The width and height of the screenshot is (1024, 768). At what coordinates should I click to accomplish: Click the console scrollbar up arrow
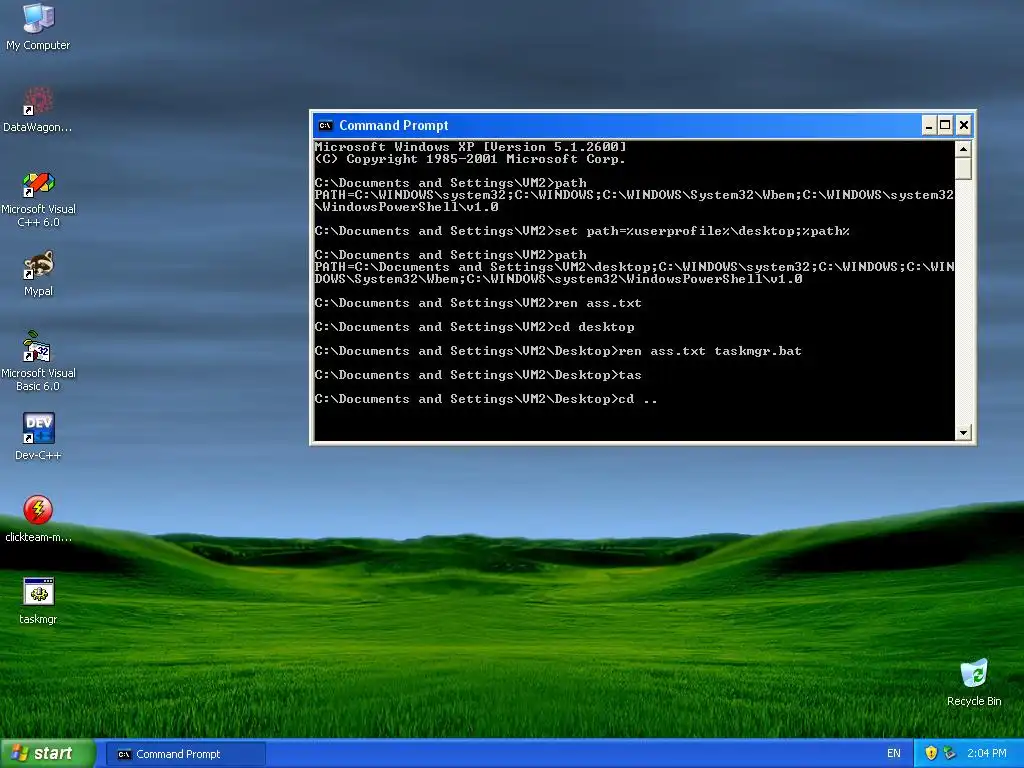pyautogui.click(x=963, y=149)
